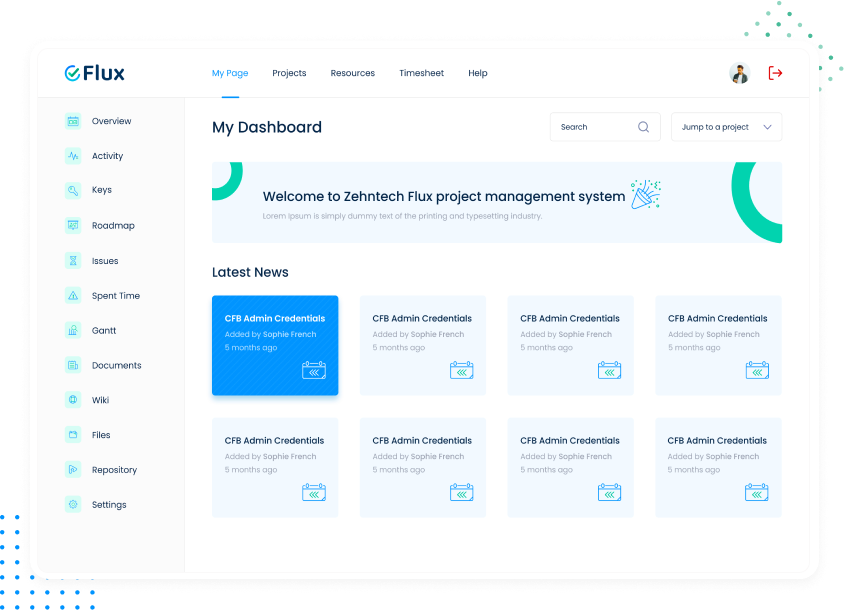The height and width of the screenshot is (610, 845).
Task: Open the Help menu item
Action: pos(478,73)
